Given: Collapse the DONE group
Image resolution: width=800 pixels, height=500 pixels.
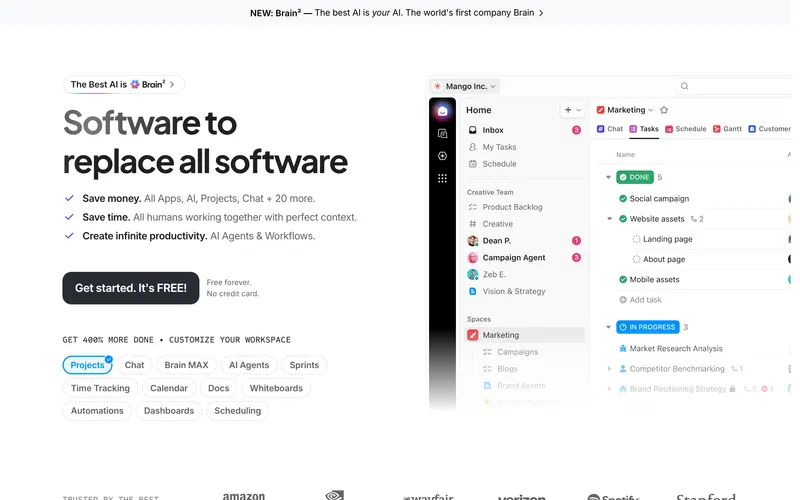Looking at the screenshot, I should tap(608, 178).
